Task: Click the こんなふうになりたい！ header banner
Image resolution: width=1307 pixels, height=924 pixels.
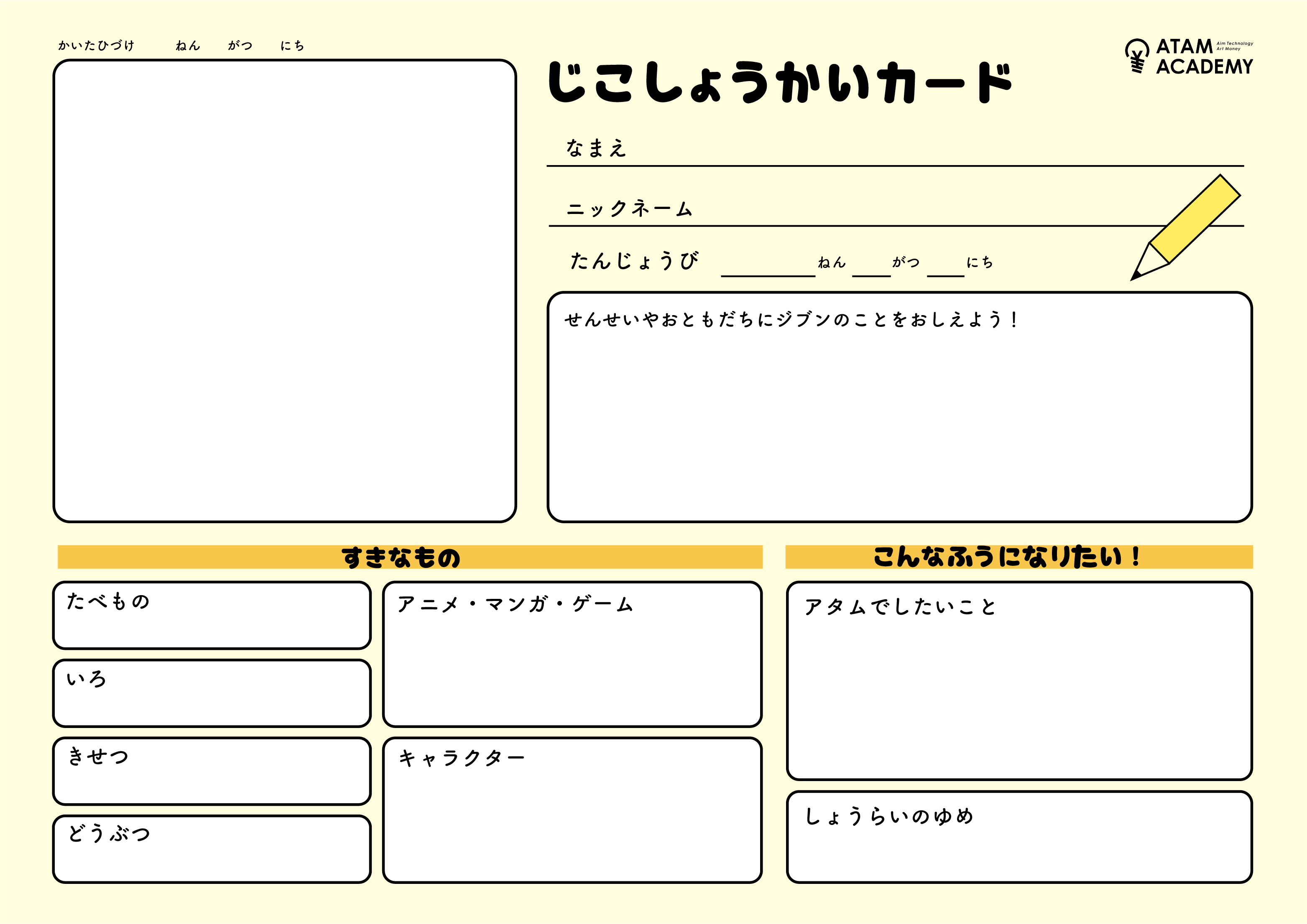Action: (x=1019, y=557)
